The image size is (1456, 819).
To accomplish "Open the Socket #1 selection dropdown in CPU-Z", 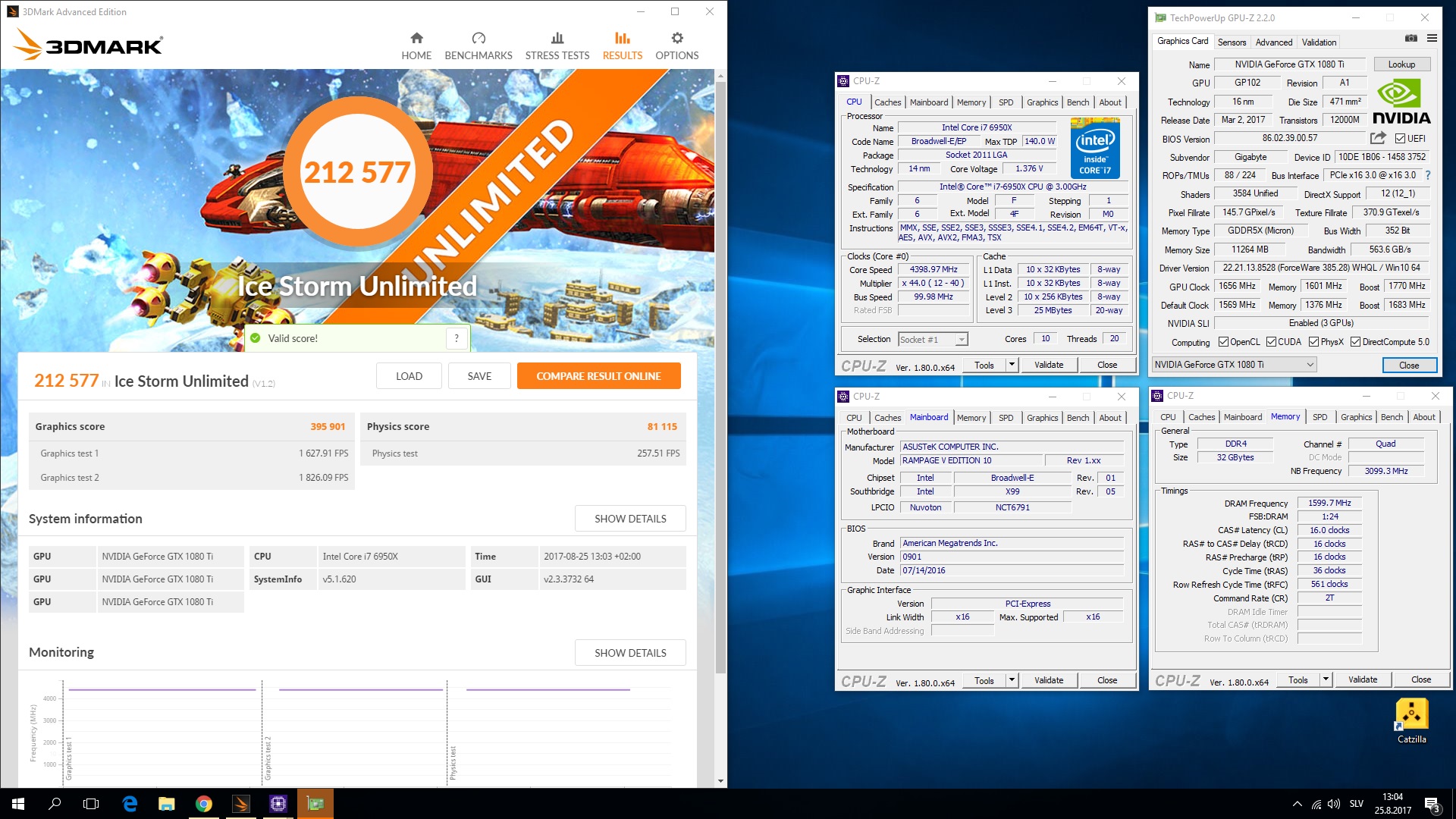I will tap(933, 340).
